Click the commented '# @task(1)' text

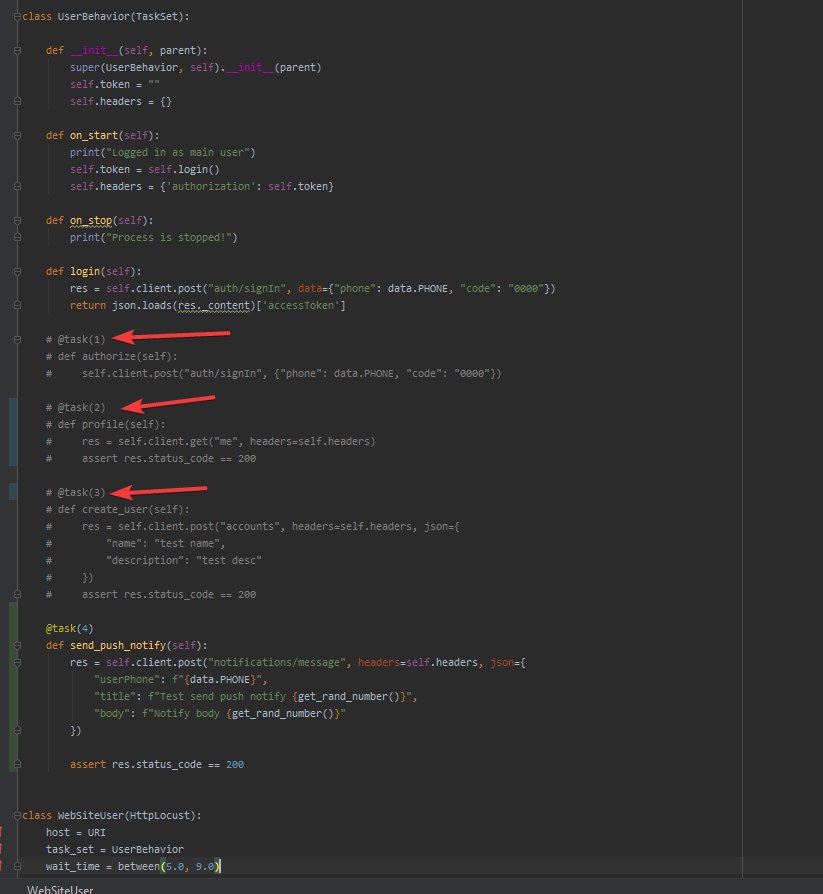pos(76,339)
